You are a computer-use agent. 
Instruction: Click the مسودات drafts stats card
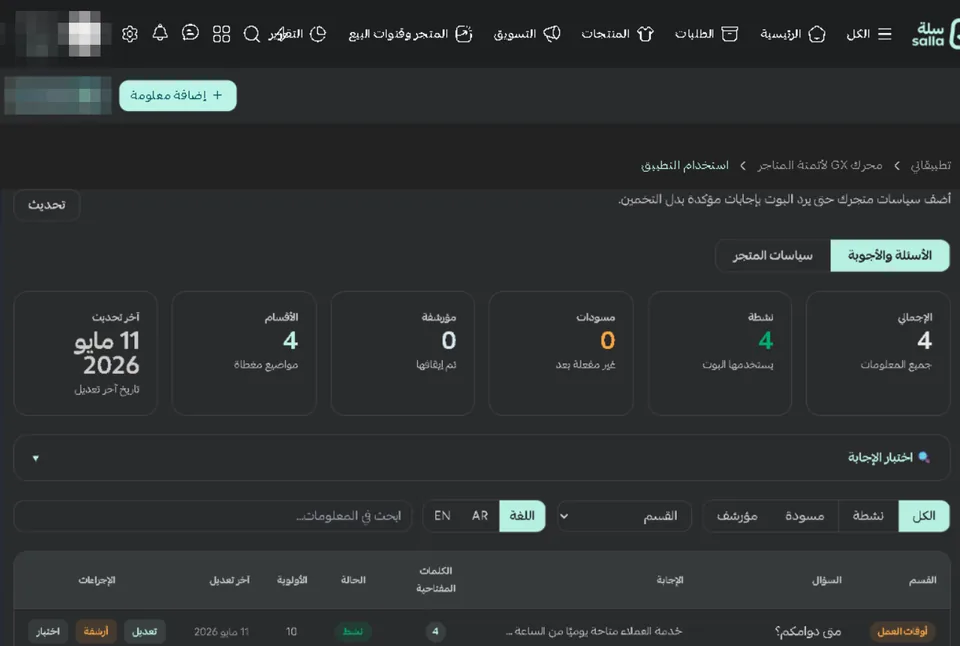tap(561, 353)
